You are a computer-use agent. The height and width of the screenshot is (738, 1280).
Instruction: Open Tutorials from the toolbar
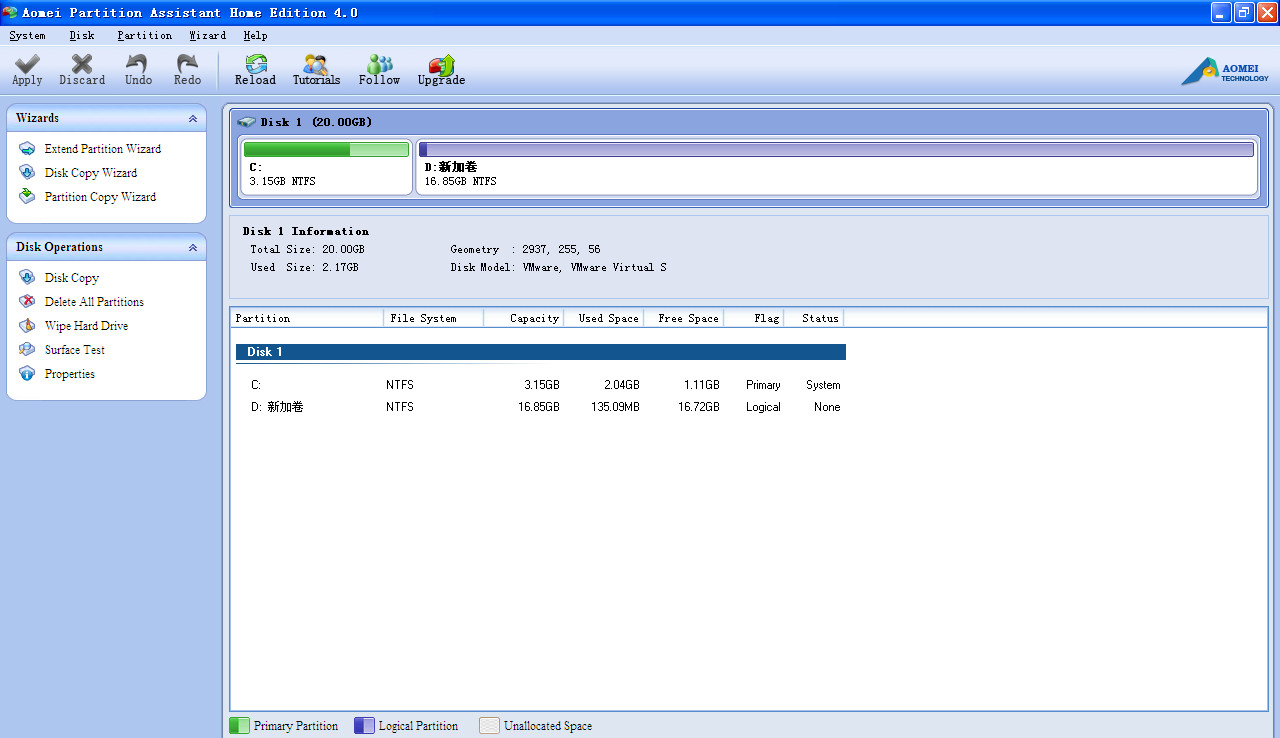[316, 70]
